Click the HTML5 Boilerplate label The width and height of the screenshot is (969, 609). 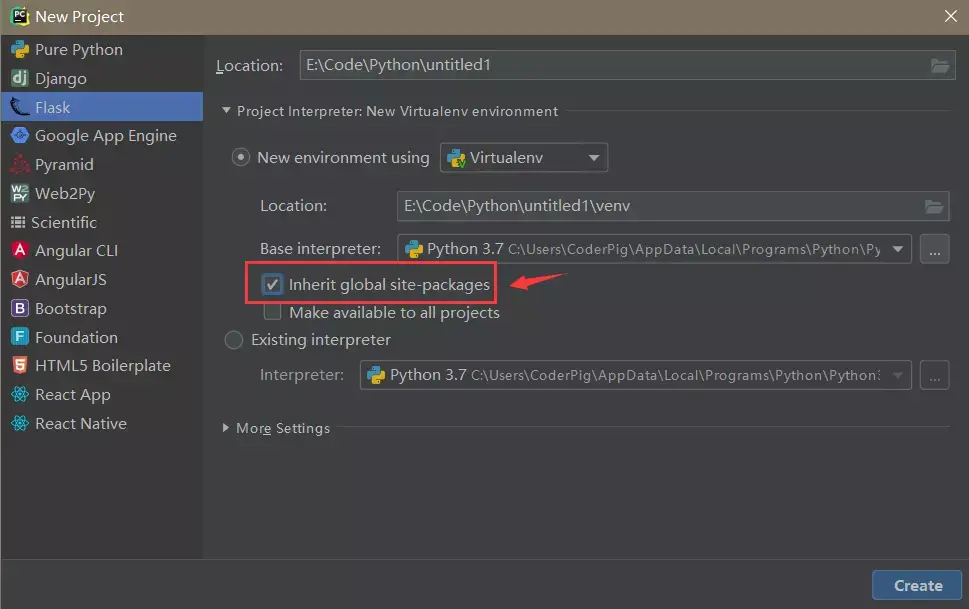point(103,366)
